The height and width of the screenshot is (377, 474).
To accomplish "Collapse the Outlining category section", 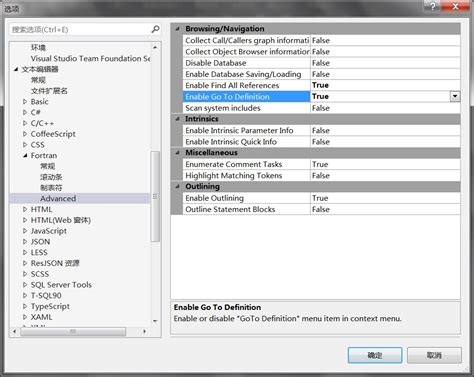I will (x=177, y=186).
